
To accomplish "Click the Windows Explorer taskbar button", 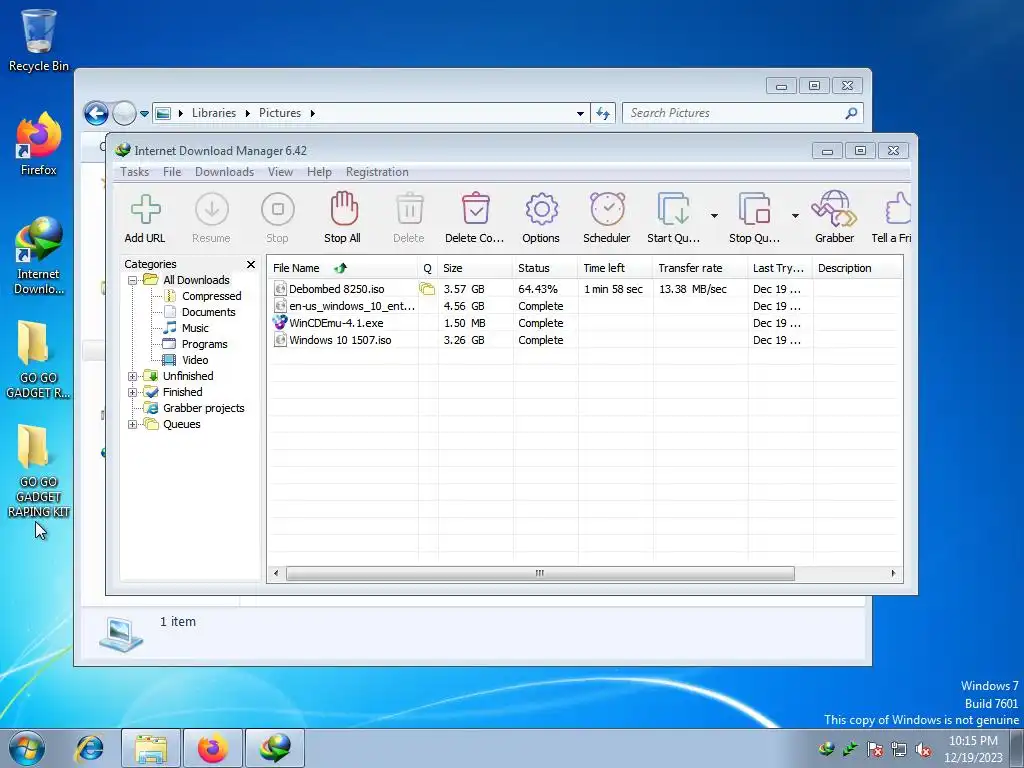I will point(150,748).
